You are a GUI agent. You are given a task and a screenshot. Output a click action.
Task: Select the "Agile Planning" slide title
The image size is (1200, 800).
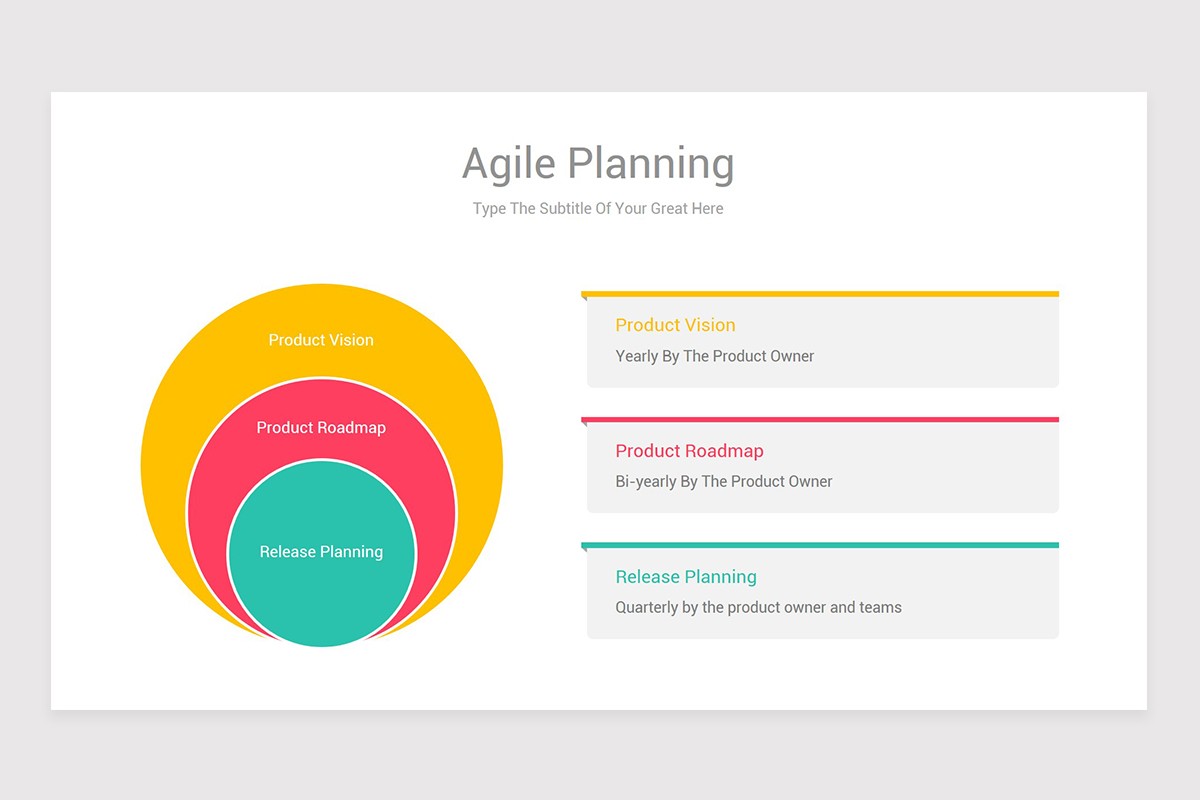point(598,164)
